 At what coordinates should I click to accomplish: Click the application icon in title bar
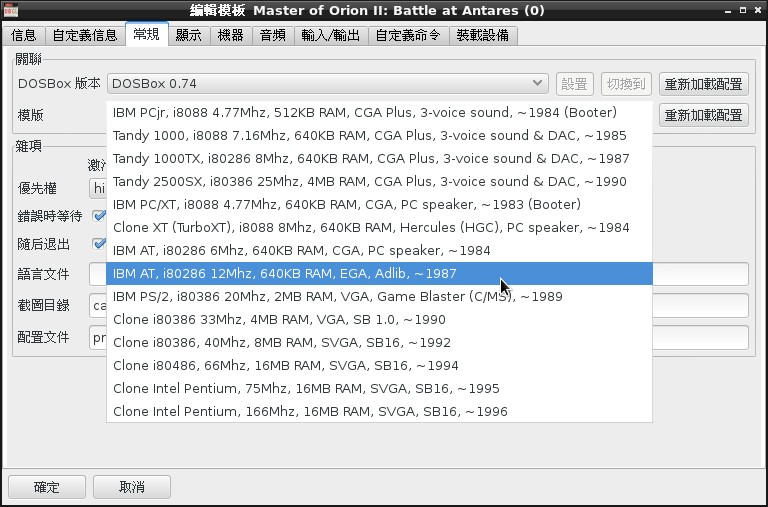tap(11, 10)
